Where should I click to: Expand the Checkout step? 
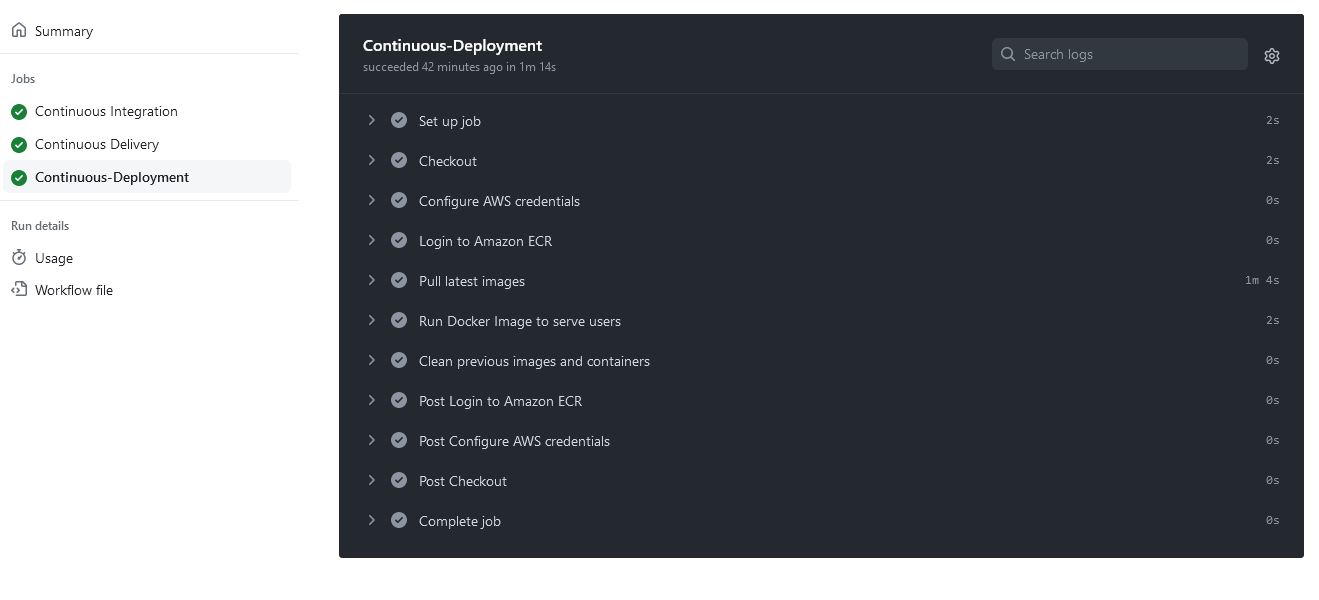(372, 160)
